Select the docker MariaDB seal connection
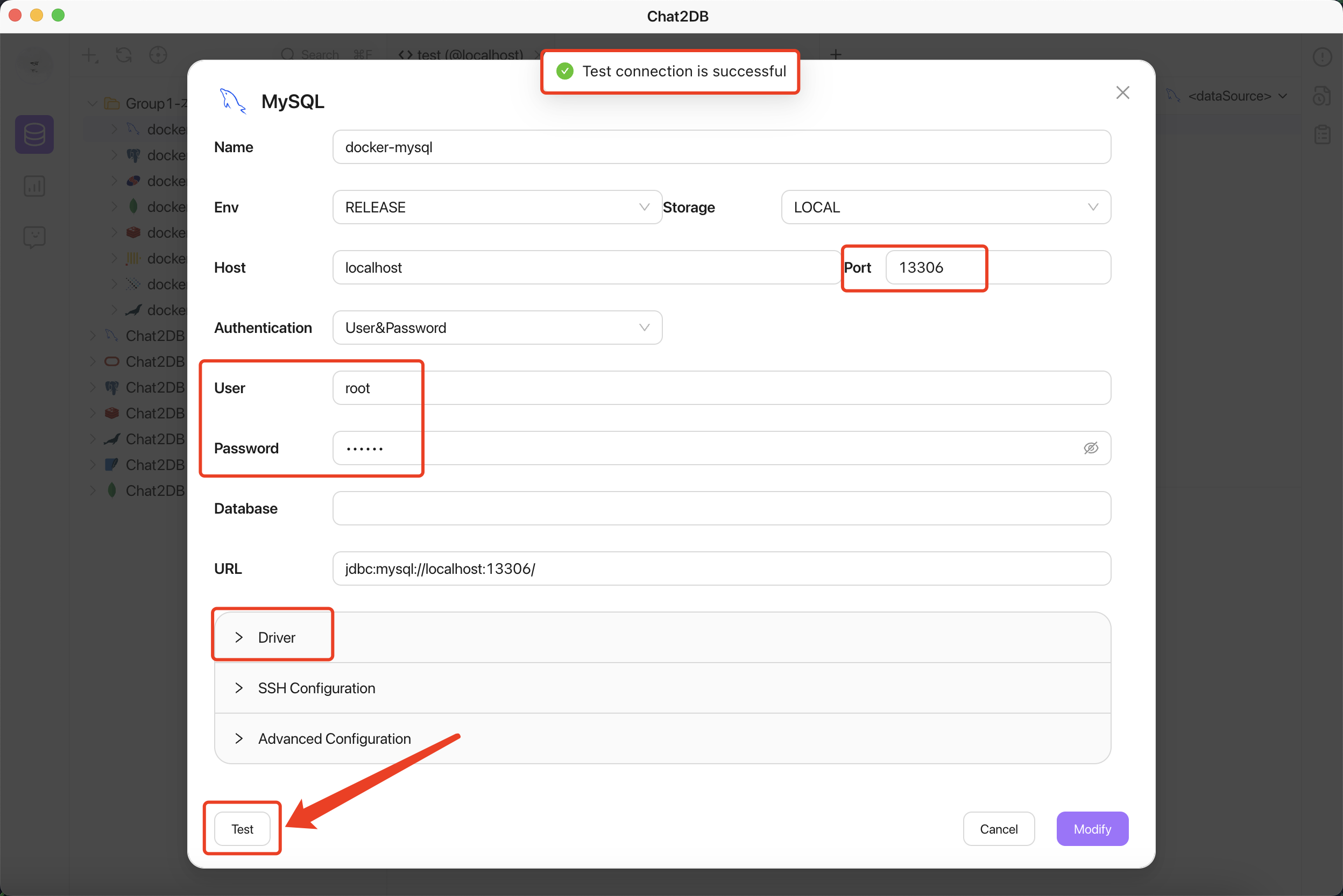 coord(157,310)
